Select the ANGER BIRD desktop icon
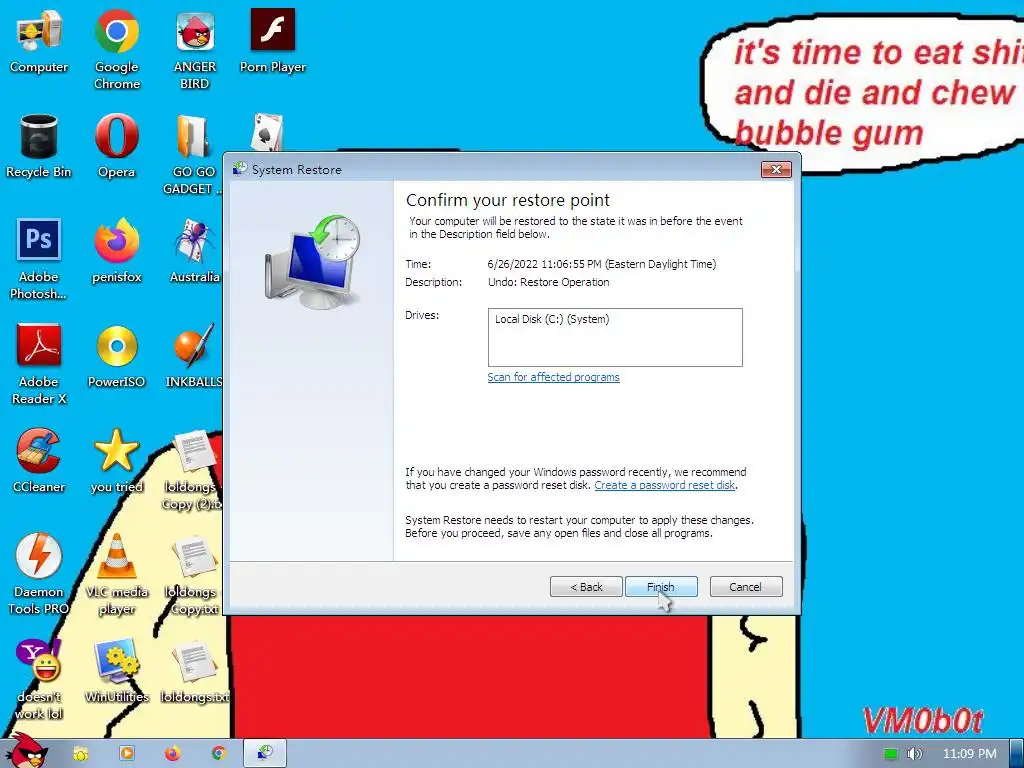 (195, 49)
